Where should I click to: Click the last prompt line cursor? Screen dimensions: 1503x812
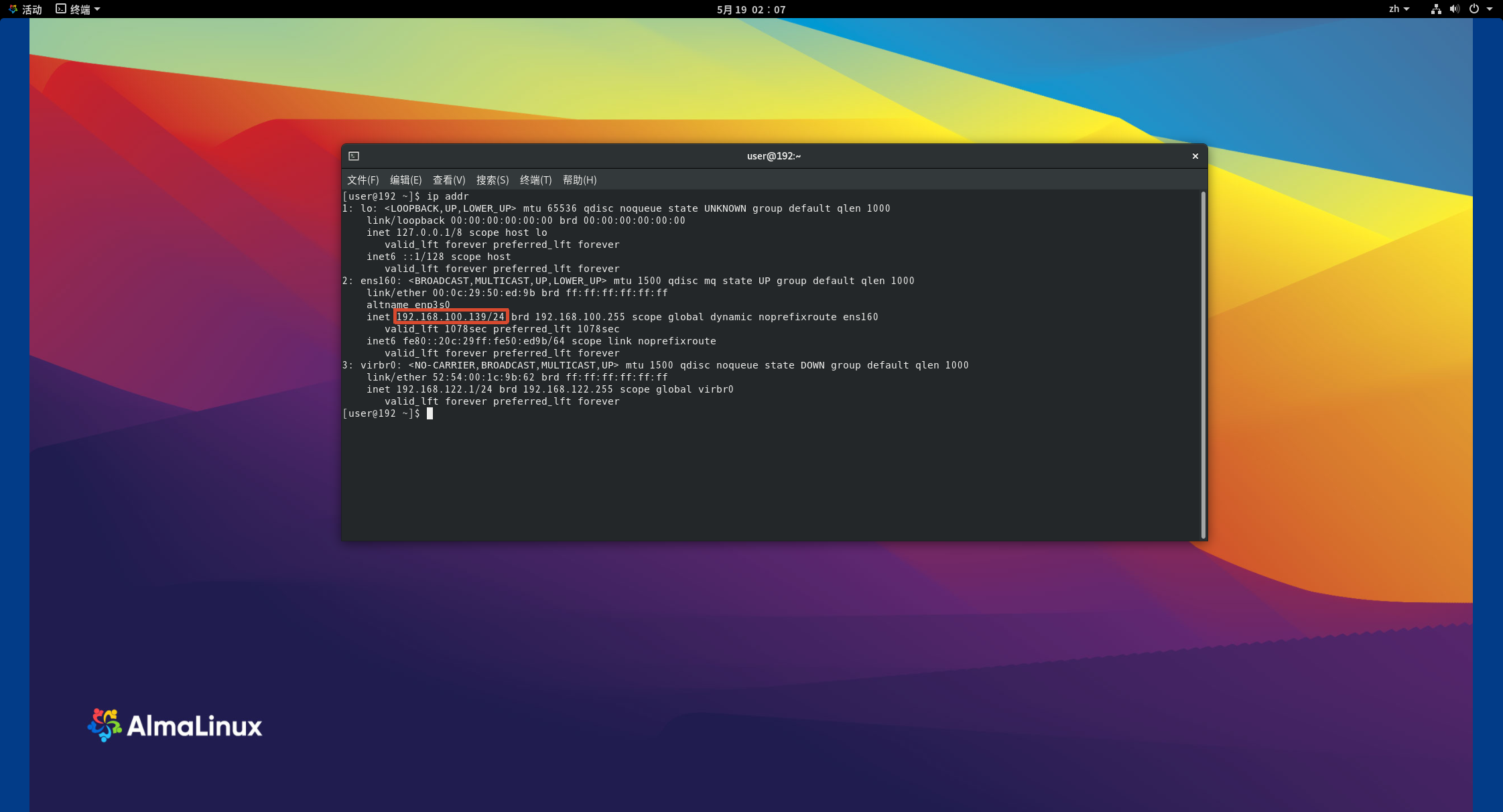click(430, 413)
